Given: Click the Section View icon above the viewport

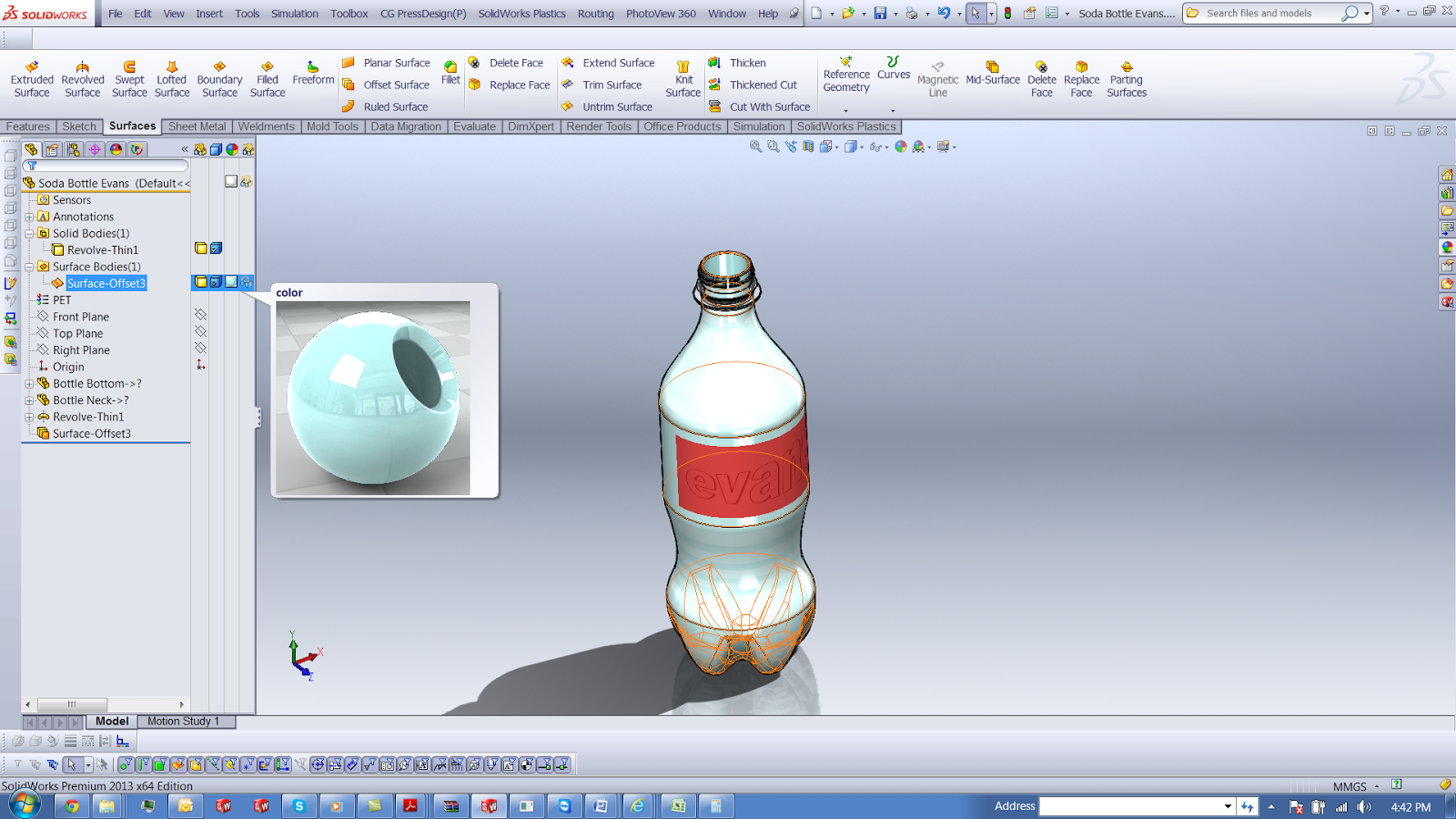Looking at the screenshot, I should pyautogui.click(x=808, y=146).
